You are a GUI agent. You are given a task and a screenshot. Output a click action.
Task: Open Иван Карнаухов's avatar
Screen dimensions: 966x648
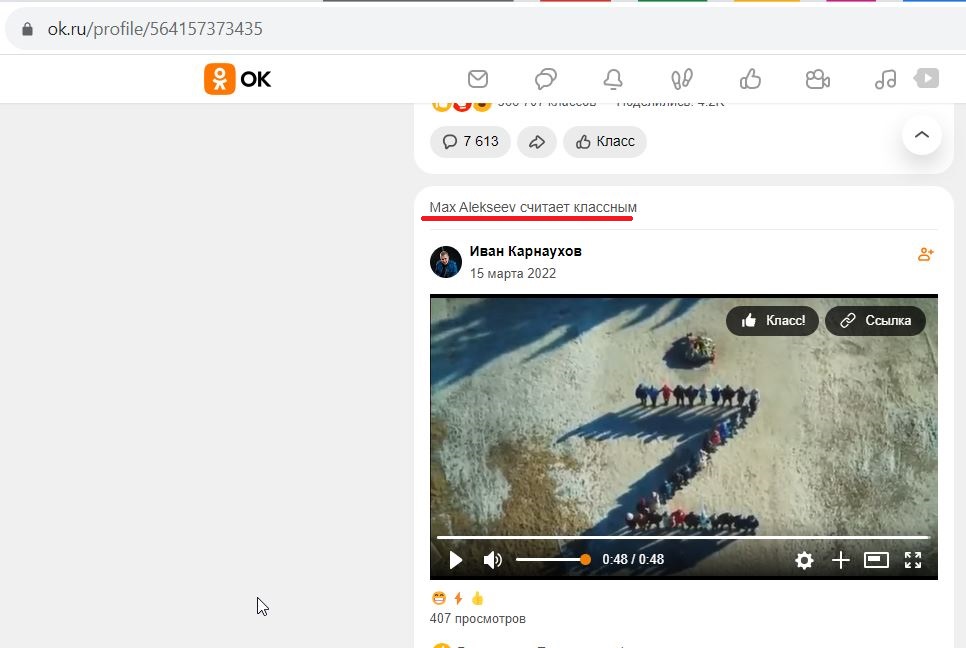[x=446, y=262]
